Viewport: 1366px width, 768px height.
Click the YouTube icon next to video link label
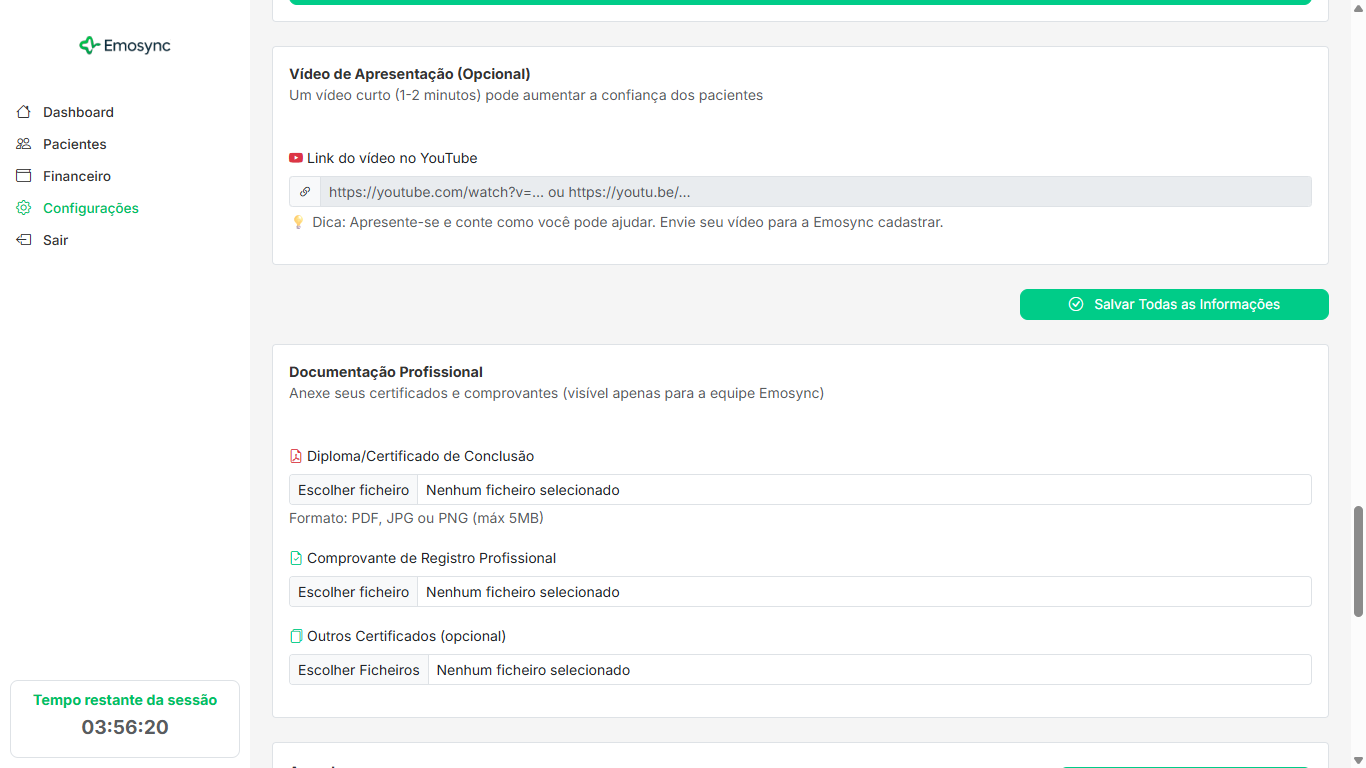pyautogui.click(x=296, y=157)
